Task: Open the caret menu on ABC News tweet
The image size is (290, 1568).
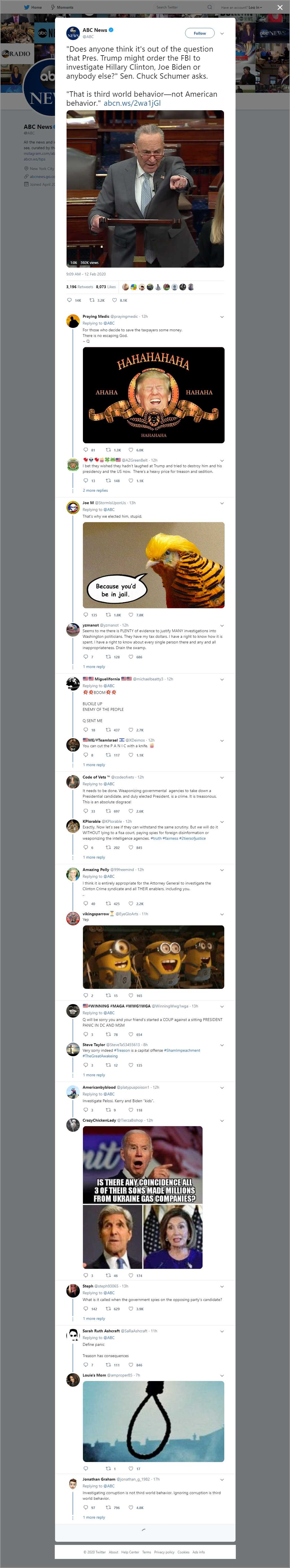Action: [222, 34]
